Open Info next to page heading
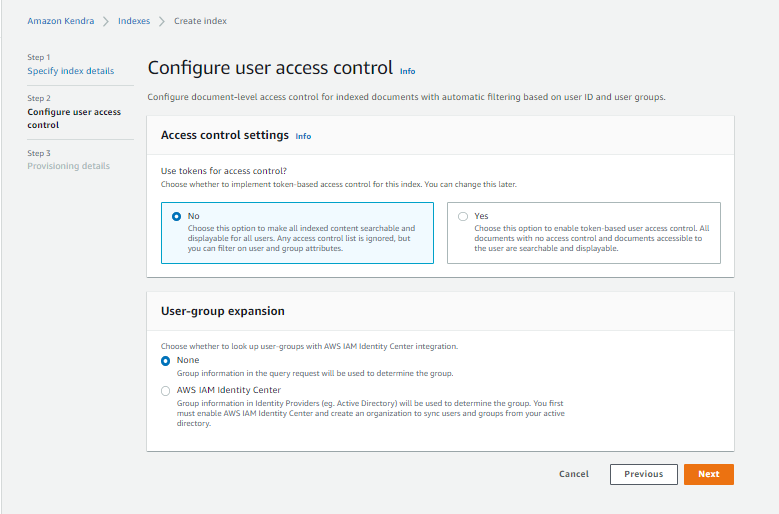Image resolution: width=779 pixels, height=514 pixels. pos(407,72)
